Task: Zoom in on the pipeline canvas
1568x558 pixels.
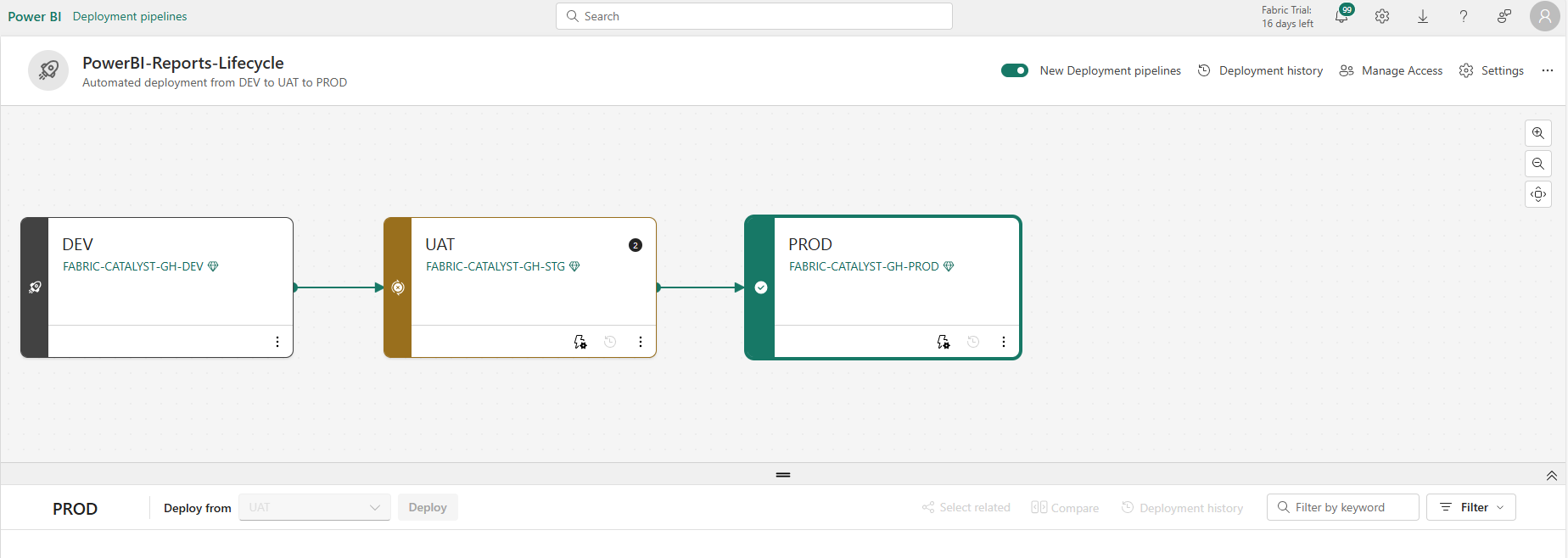Action: (1538, 133)
